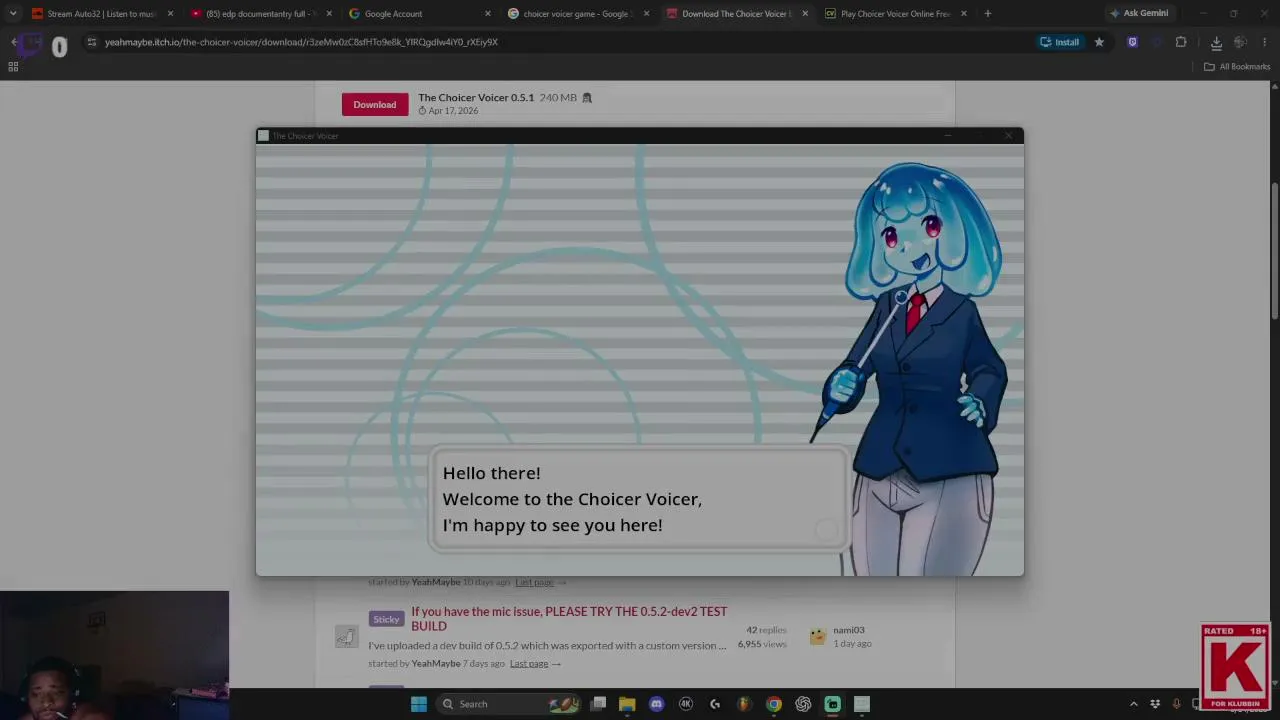Open the Extensions puzzle icon
The height and width of the screenshot is (720, 1280).
coord(1181,42)
